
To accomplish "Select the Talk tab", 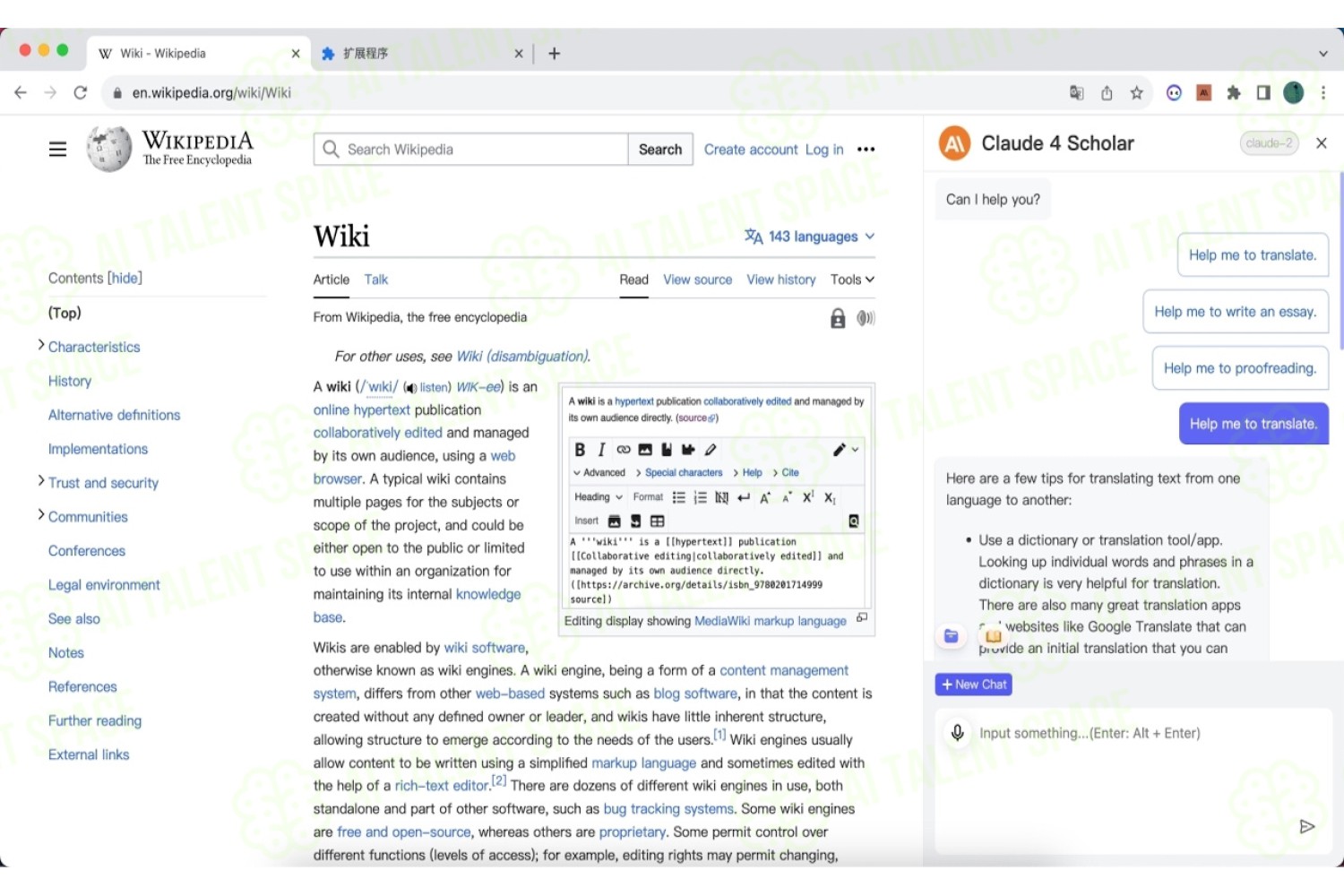I will point(376,280).
